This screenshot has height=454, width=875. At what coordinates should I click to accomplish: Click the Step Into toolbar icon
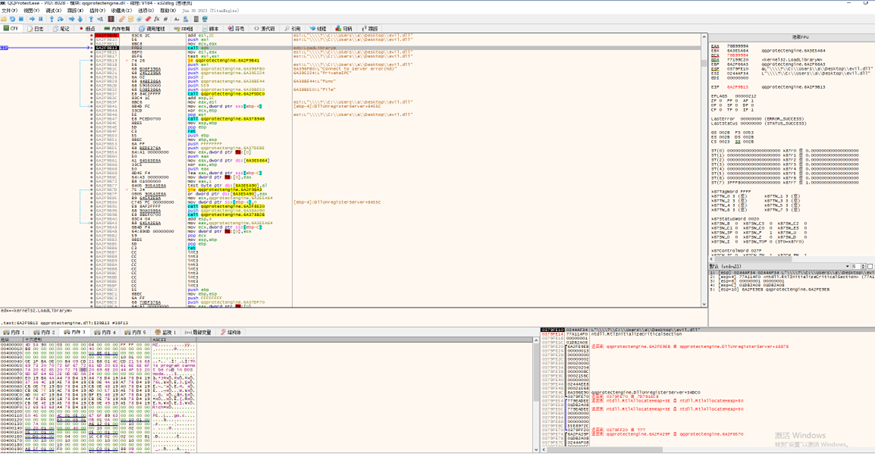[52, 19]
